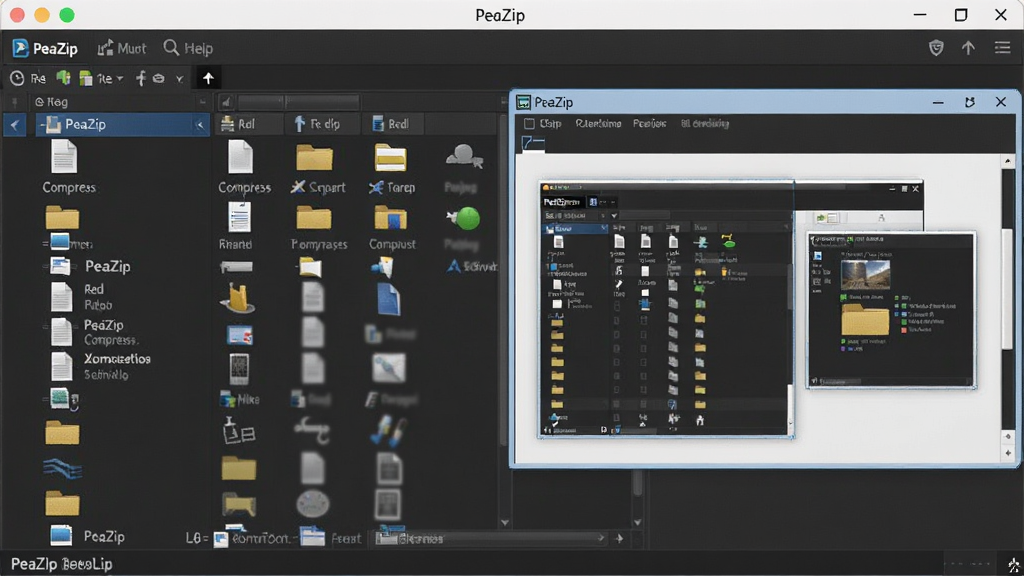The width and height of the screenshot is (1024, 576).
Task: Click the shield icon in header
Action: 936,48
